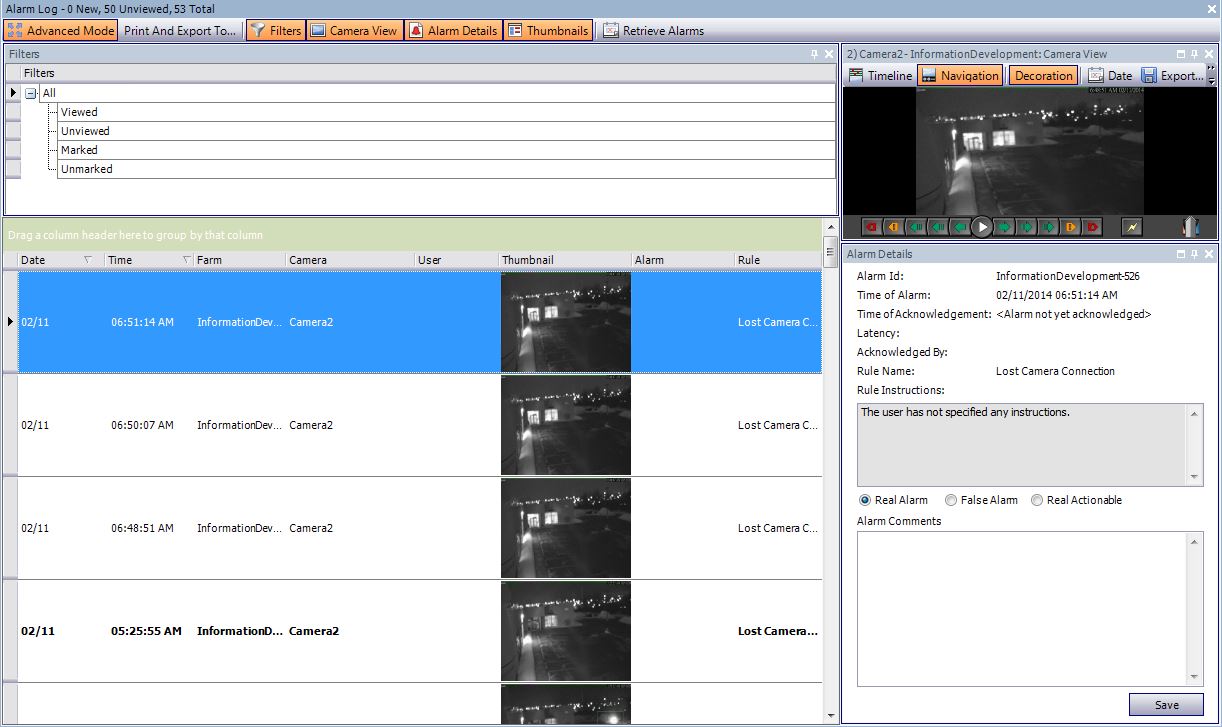Toggle the Camera View toolbar button
The height and width of the screenshot is (727, 1222).
354,31
